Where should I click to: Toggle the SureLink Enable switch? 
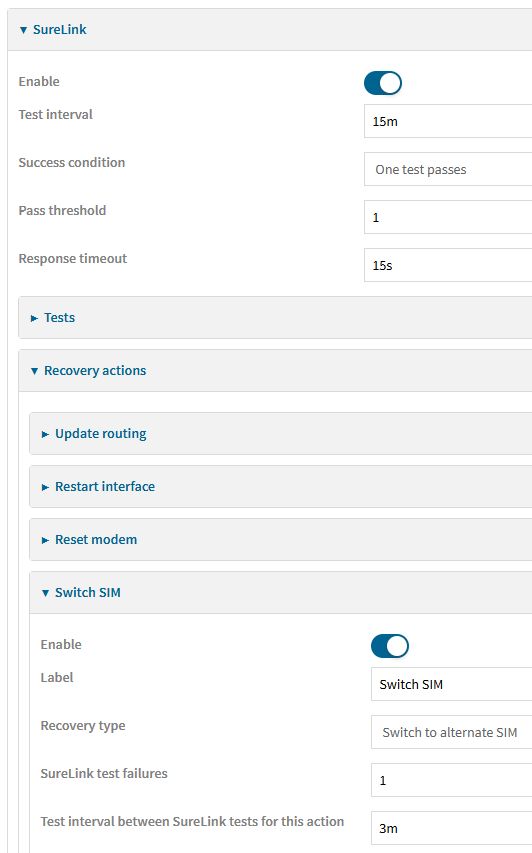383,83
